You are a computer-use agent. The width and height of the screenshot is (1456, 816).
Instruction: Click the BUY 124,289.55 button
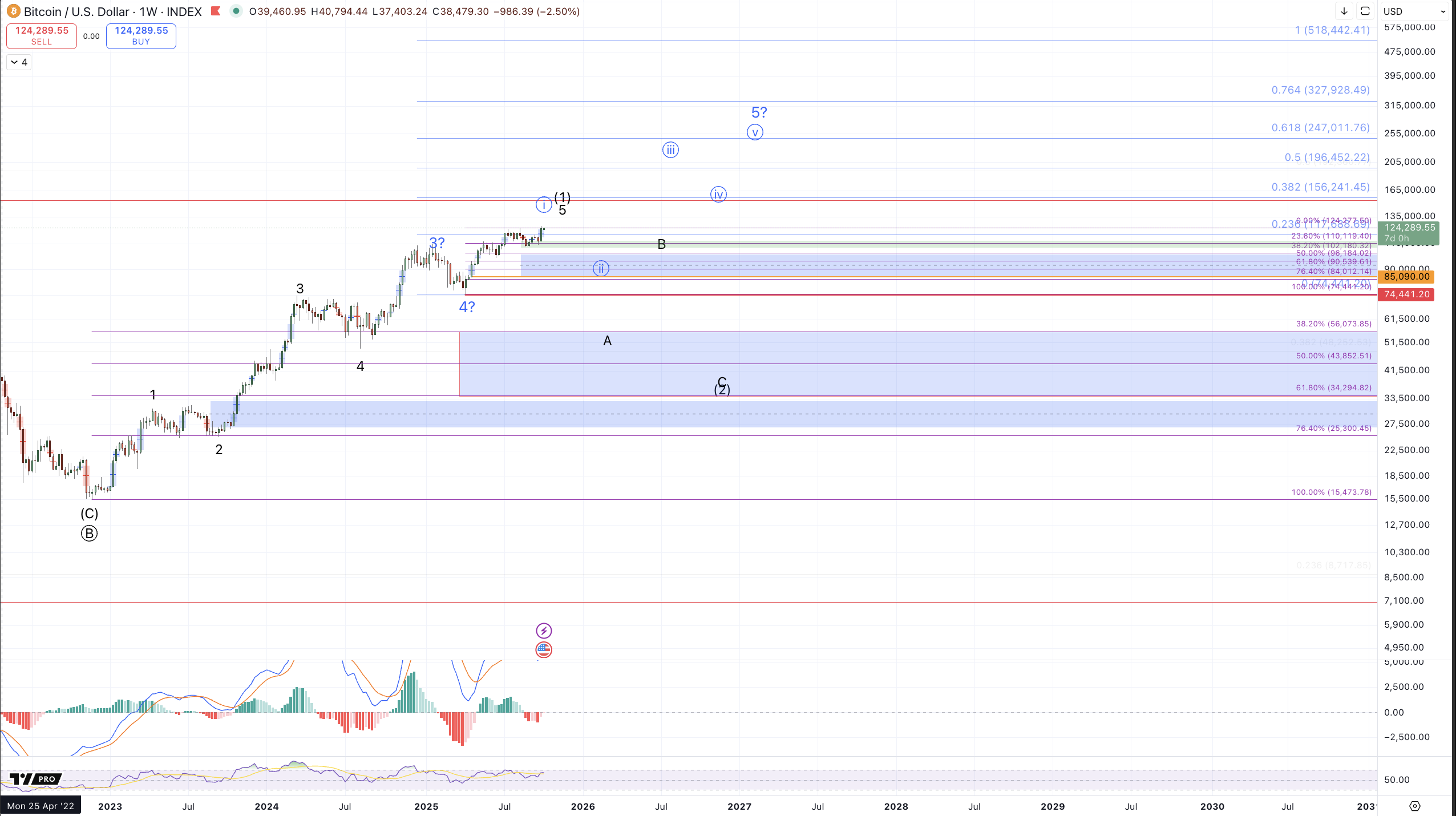[141, 35]
